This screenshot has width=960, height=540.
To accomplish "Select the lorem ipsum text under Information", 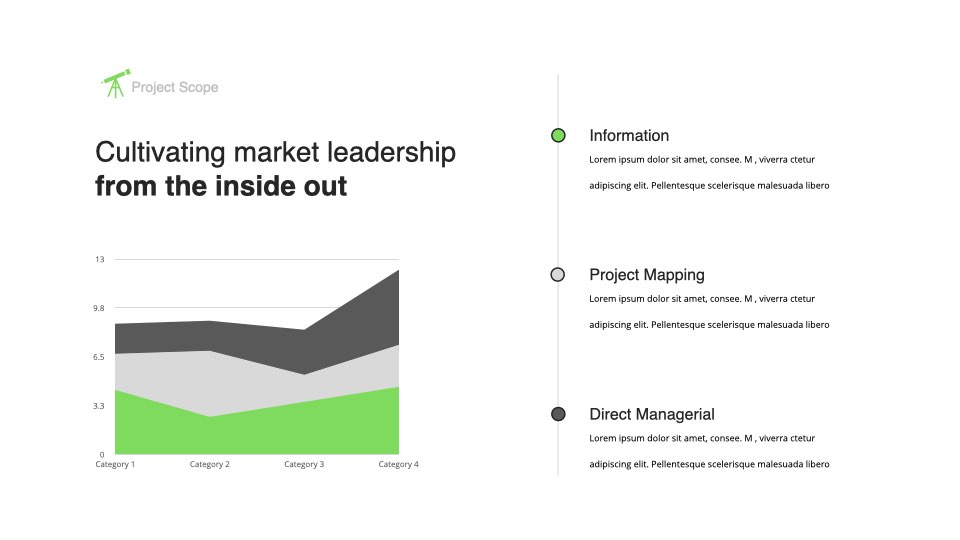I will [x=709, y=173].
